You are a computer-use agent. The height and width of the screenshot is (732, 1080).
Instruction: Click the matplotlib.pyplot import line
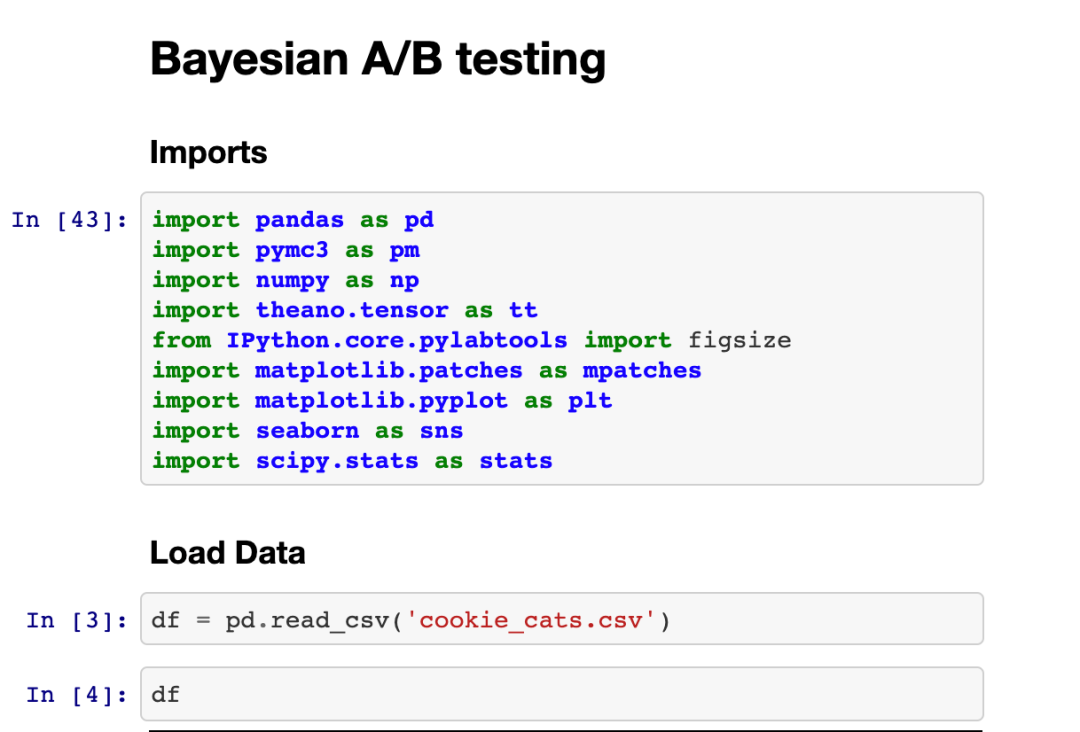[382, 400]
